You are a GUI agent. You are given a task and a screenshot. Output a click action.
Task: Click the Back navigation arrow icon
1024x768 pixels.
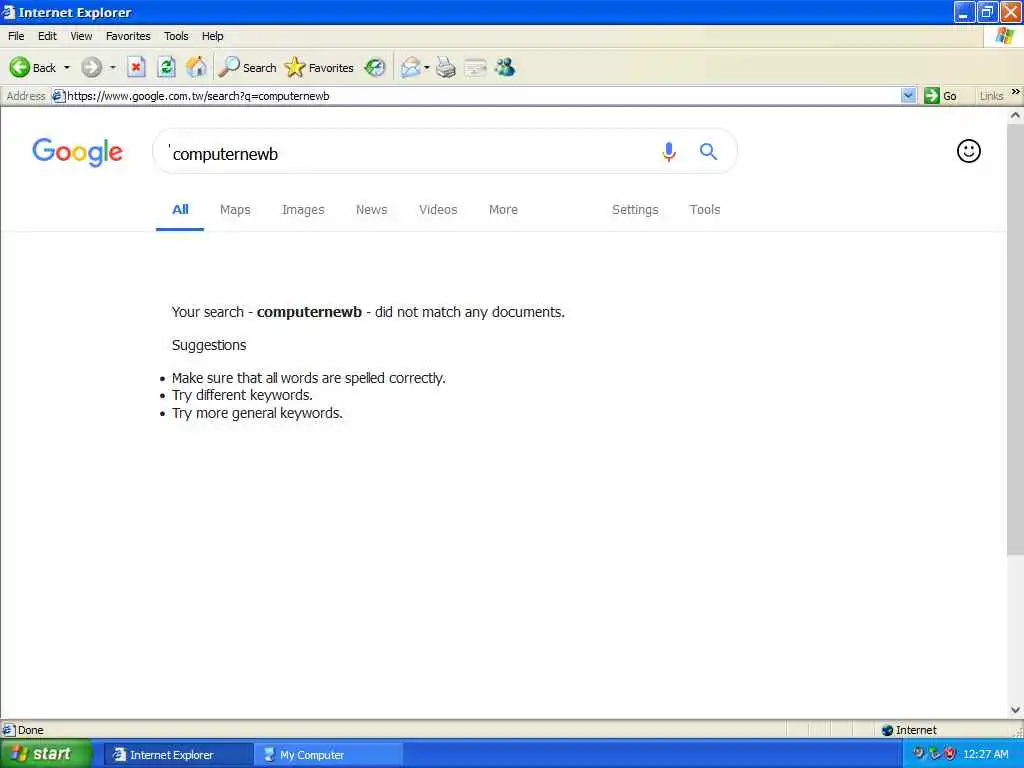(20, 67)
